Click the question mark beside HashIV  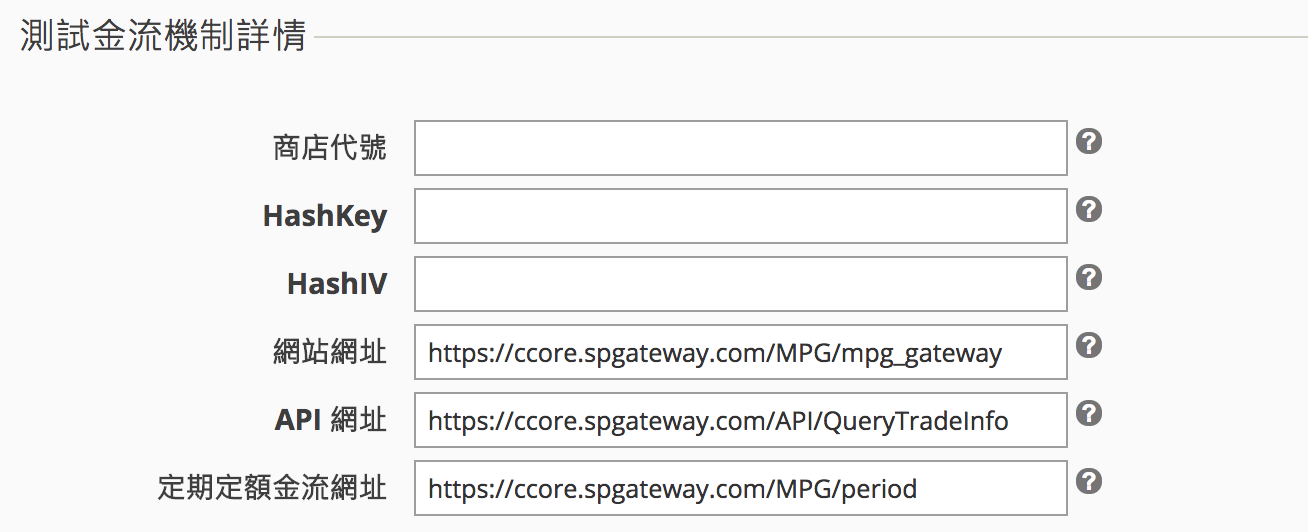pyautogui.click(x=1089, y=277)
